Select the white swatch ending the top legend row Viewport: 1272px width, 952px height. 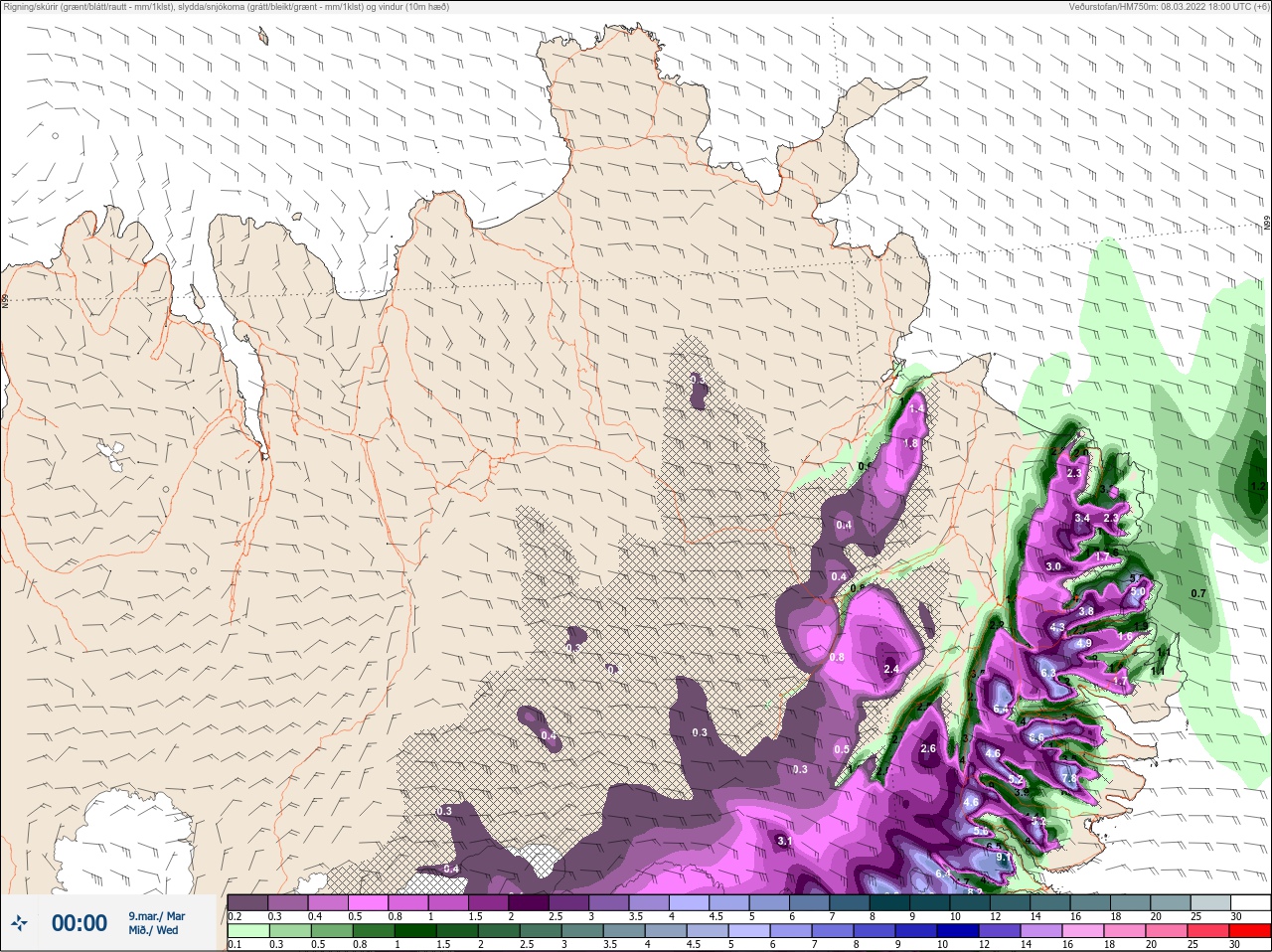(x=1252, y=902)
